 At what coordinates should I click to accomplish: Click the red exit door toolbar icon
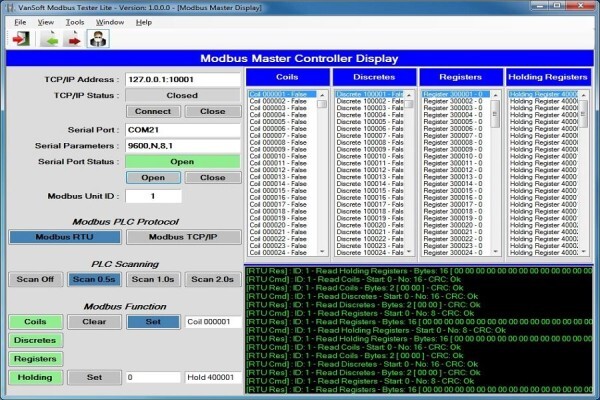click(x=21, y=39)
